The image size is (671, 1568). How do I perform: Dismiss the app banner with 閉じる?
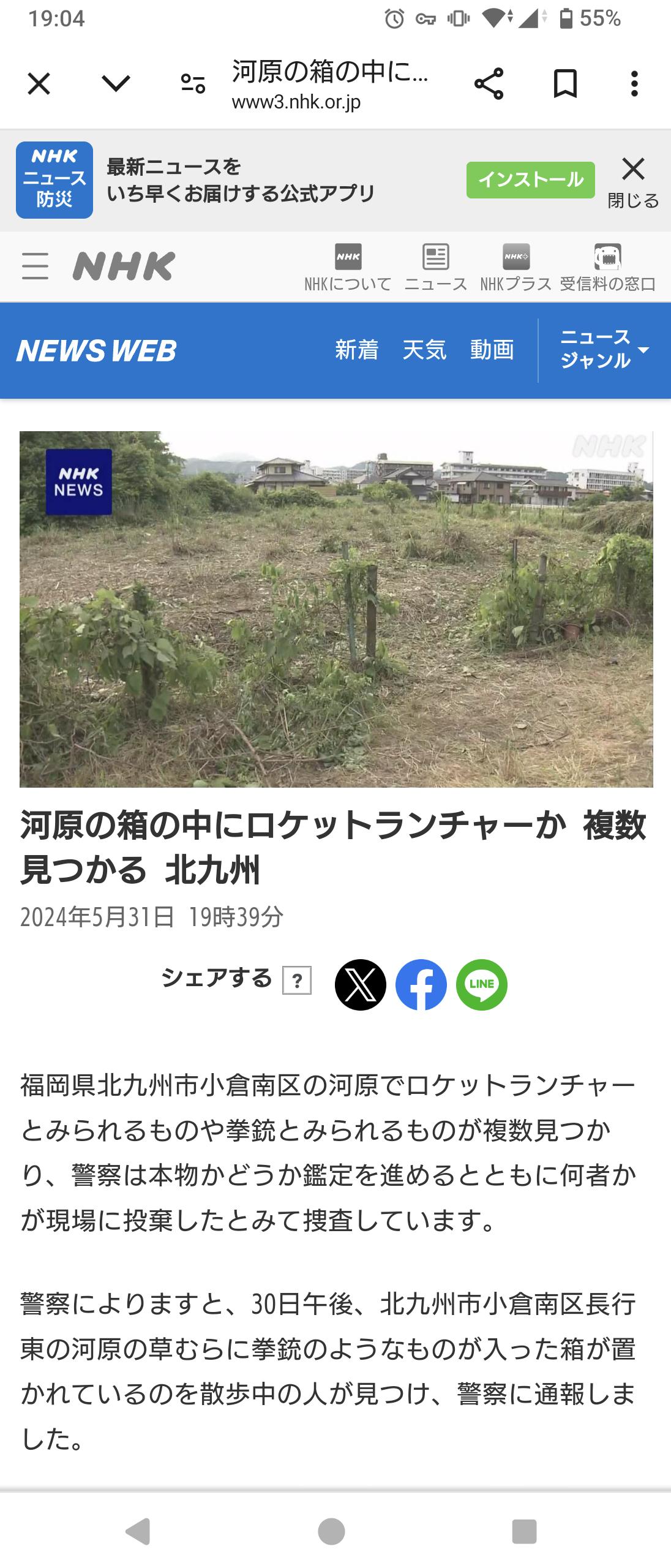[x=633, y=183]
